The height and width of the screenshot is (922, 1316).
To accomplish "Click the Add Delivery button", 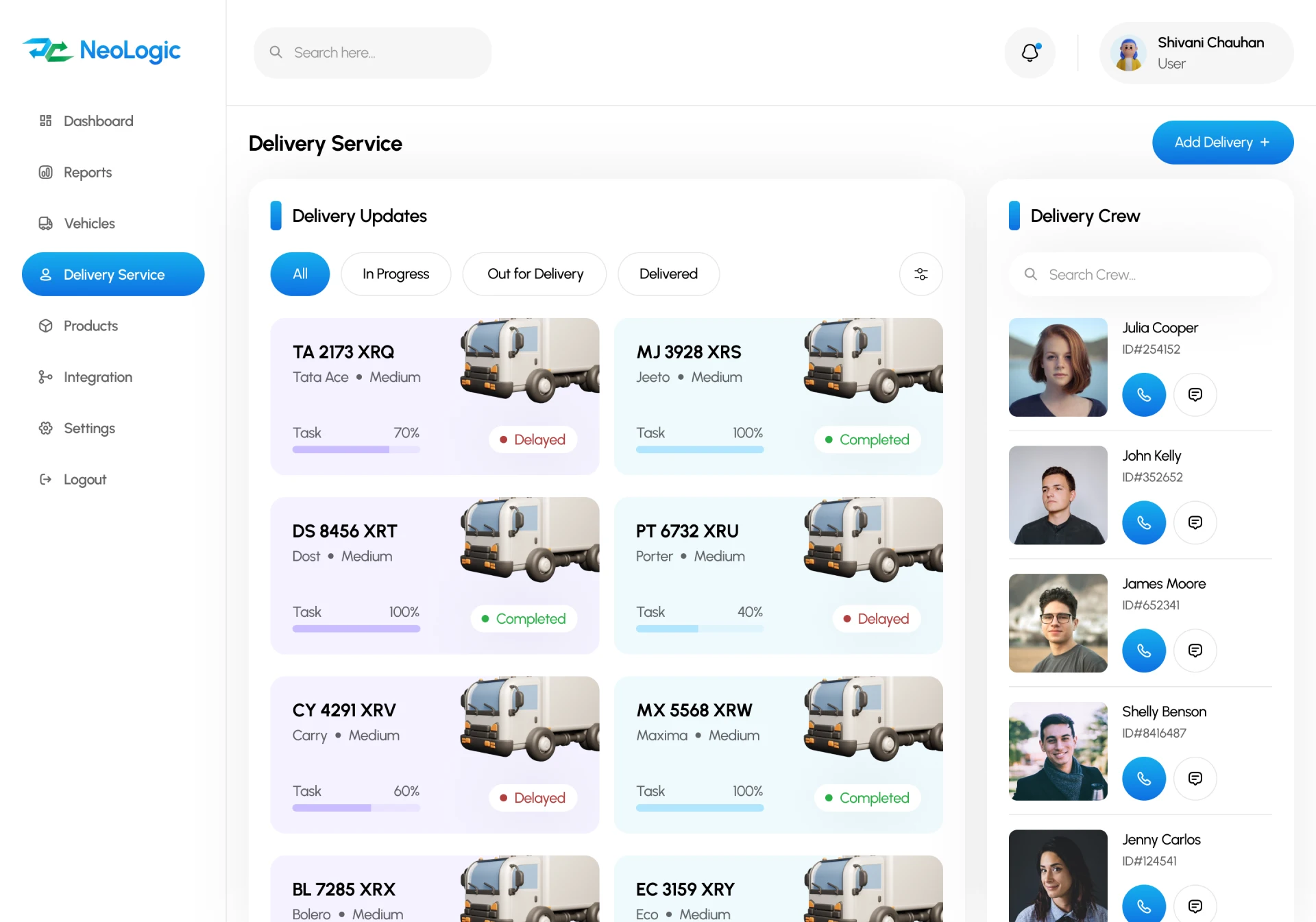I will [1222, 142].
